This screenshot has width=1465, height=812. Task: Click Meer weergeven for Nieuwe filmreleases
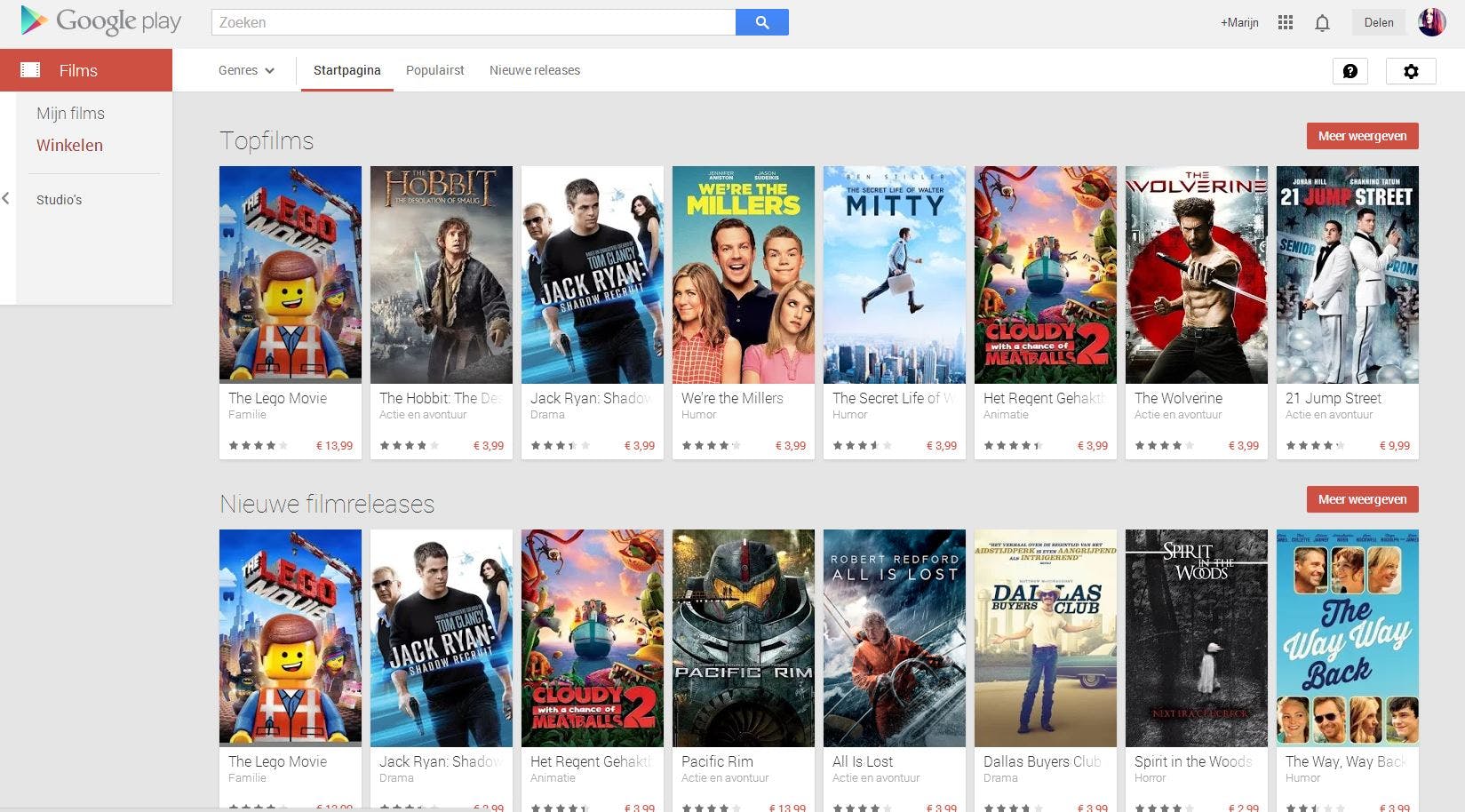[x=1362, y=498]
